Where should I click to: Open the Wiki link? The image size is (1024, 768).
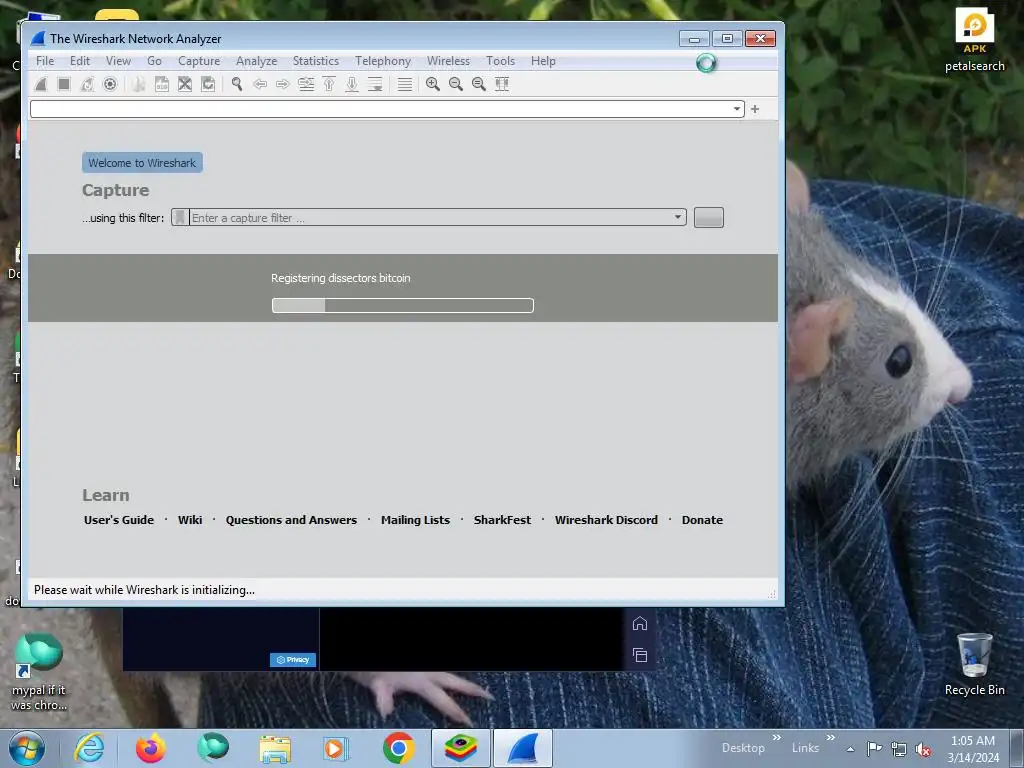point(190,520)
